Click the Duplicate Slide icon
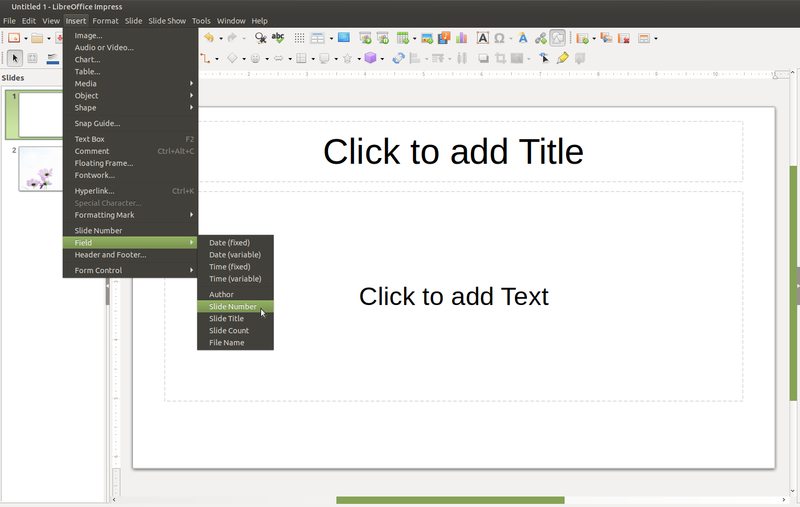800x507 pixels. click(x=606, y=38)
